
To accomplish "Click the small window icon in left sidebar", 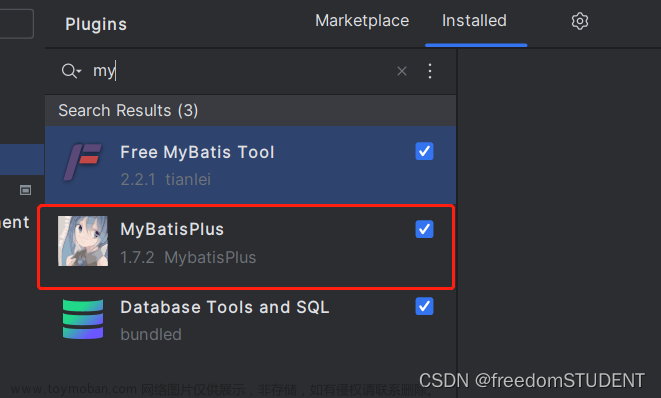I will coord(25,190).
